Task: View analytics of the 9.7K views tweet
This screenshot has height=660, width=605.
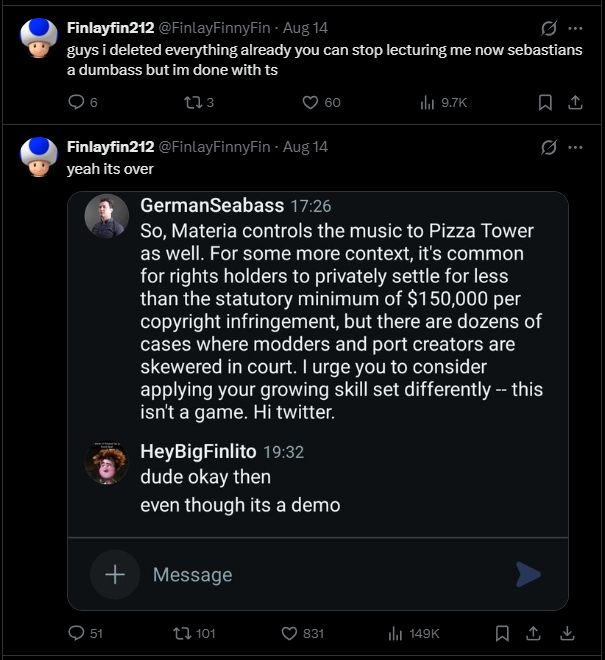Action: click(427, 102)
